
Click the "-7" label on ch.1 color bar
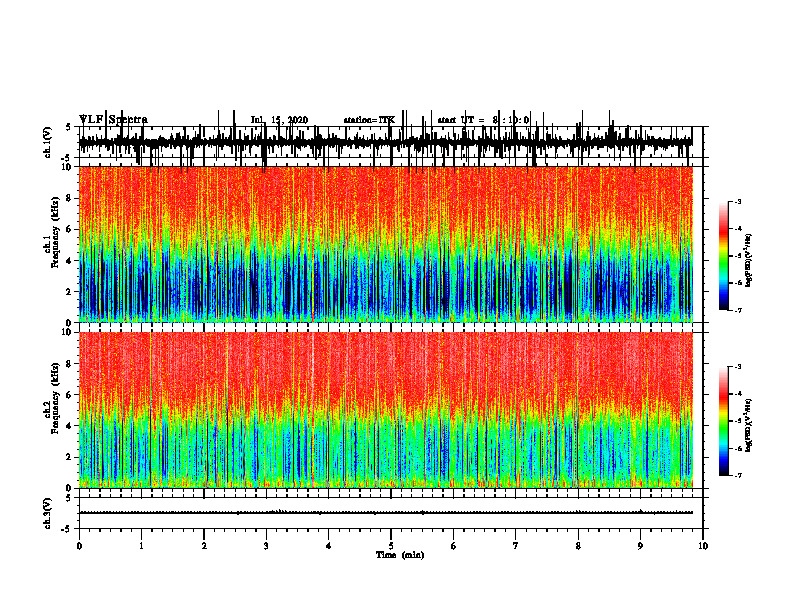click(x=738, y=310)
